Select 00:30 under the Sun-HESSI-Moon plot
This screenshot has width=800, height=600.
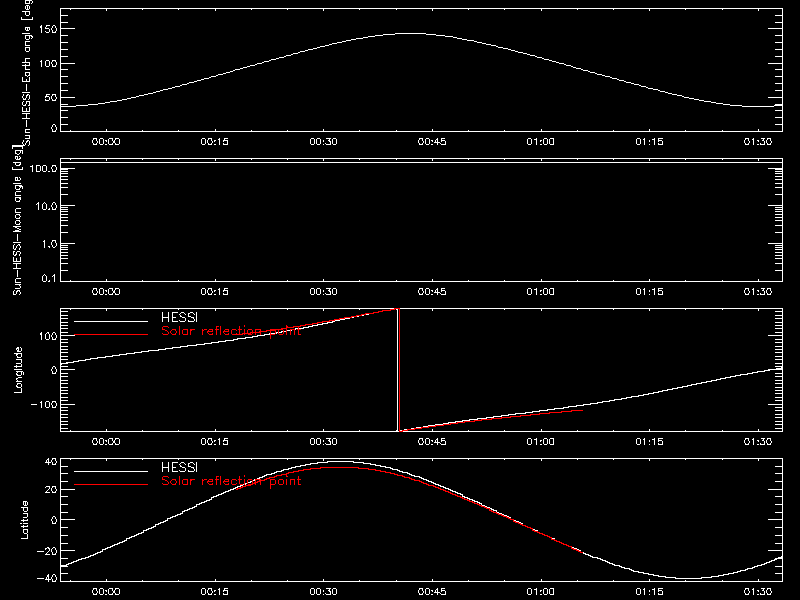click(323, 292)
